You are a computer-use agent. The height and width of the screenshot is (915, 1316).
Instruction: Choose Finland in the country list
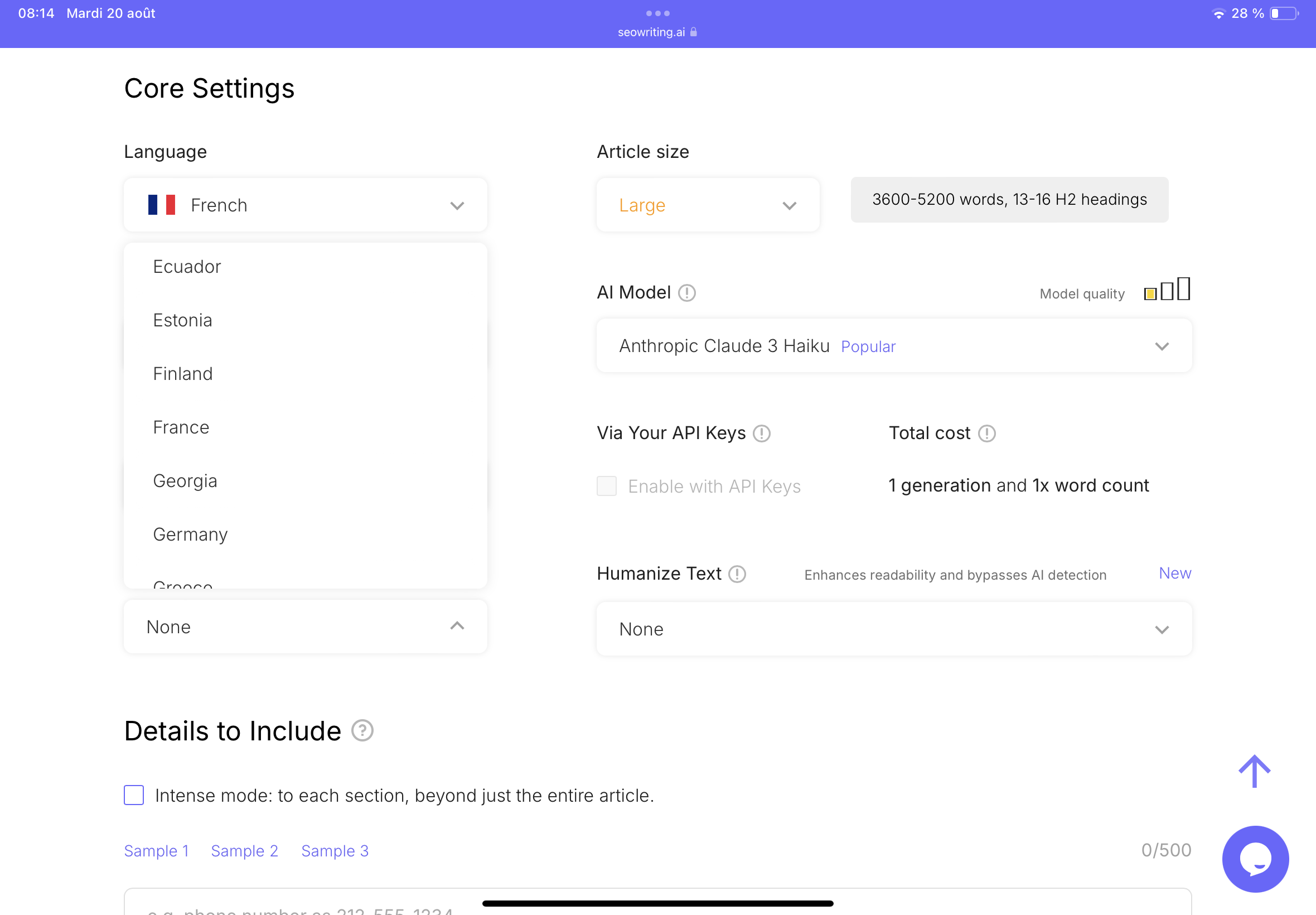(x=306, y=374)
